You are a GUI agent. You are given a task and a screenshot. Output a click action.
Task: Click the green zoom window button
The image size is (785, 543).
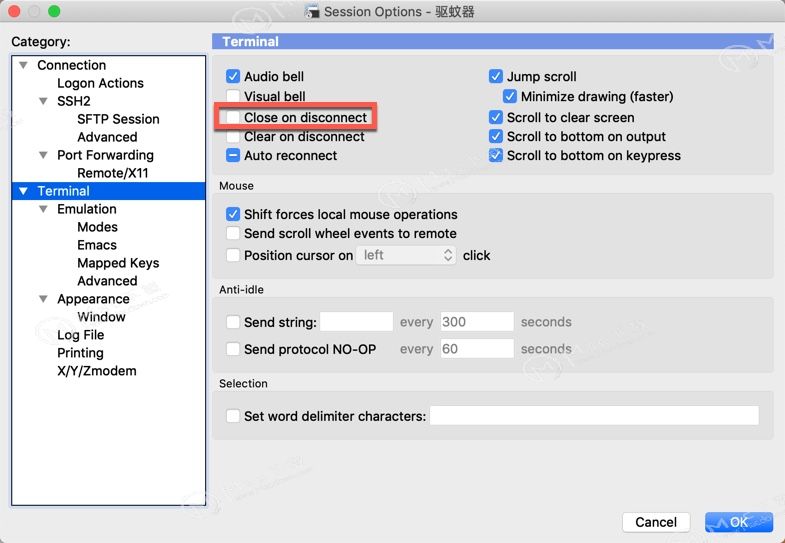pos(54,11)
